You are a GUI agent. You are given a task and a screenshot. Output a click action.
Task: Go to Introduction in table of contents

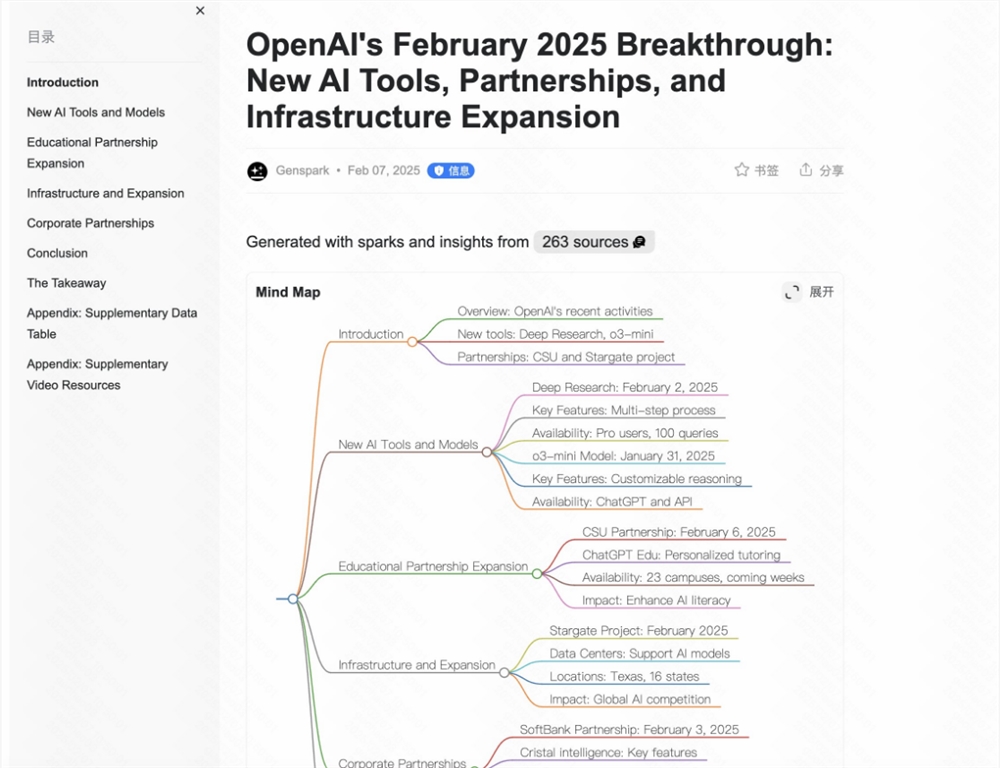(63, 83)
